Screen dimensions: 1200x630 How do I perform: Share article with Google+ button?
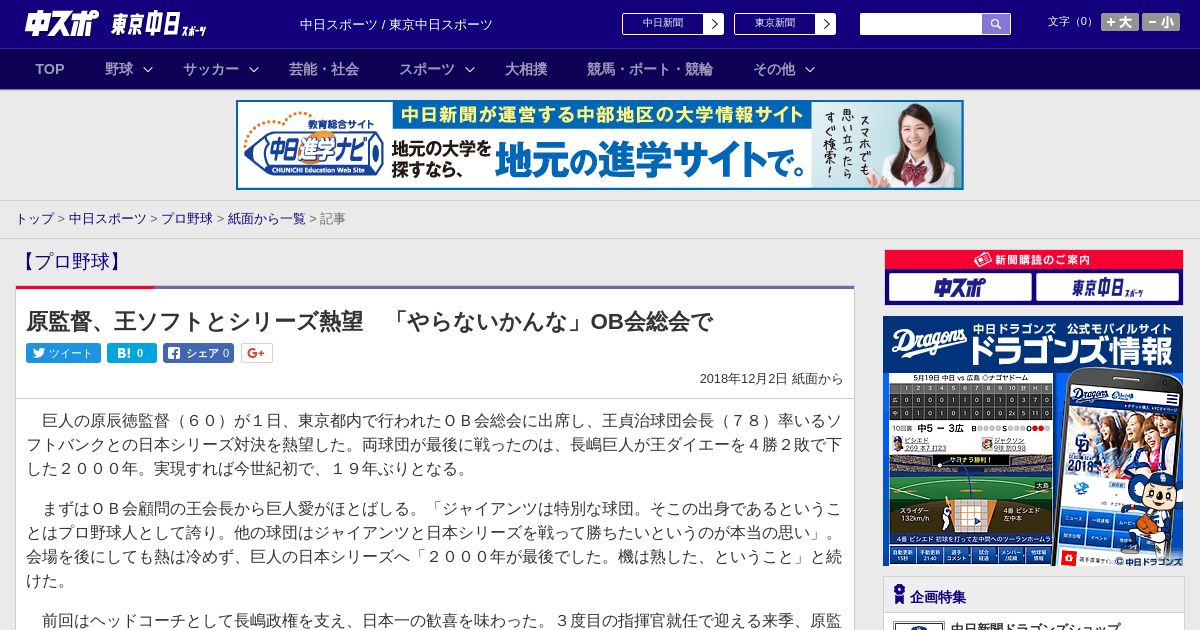(x=257, y=353)
